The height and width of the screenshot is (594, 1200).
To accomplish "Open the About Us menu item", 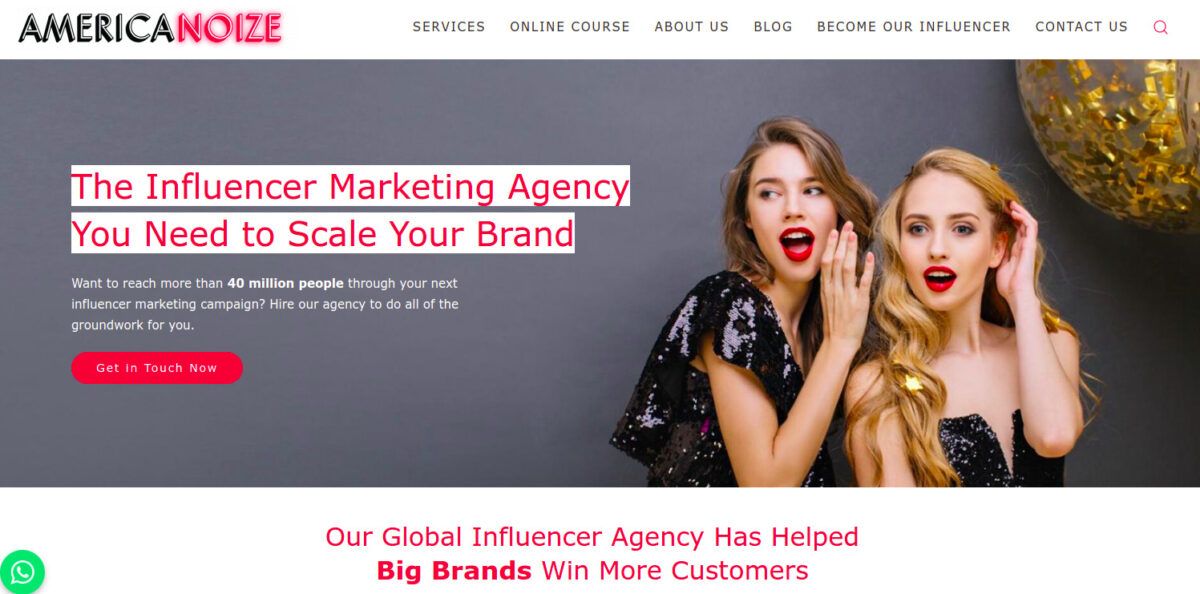I will click(692, 27).
